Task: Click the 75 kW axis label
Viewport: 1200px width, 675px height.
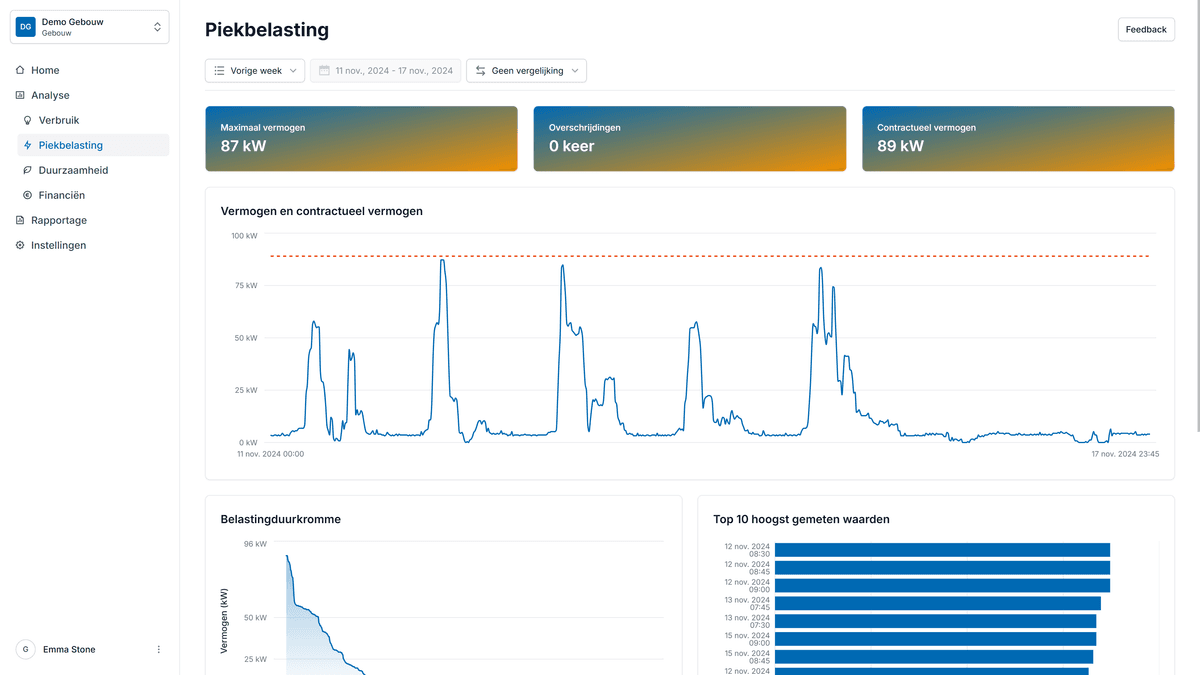Action: 246,286
